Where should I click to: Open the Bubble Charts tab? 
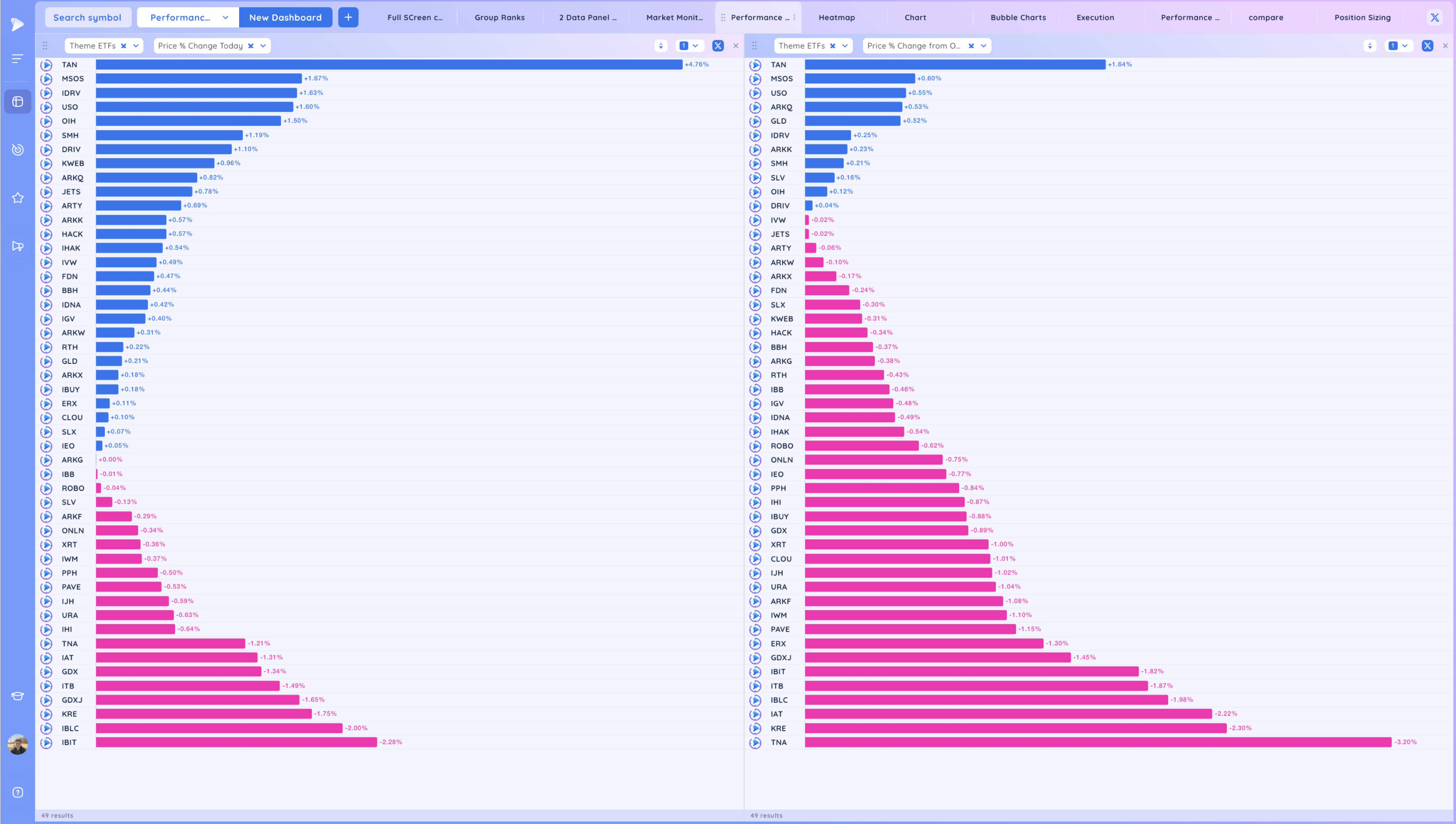(x=1017, y=17)
